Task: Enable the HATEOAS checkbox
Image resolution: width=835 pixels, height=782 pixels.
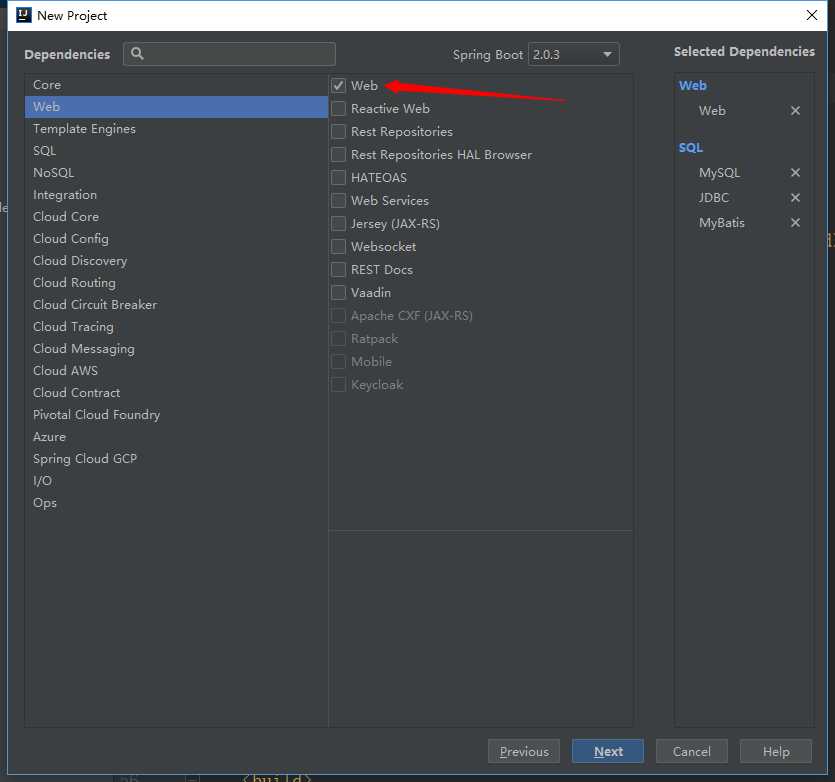Action: (x=339, y=177)
